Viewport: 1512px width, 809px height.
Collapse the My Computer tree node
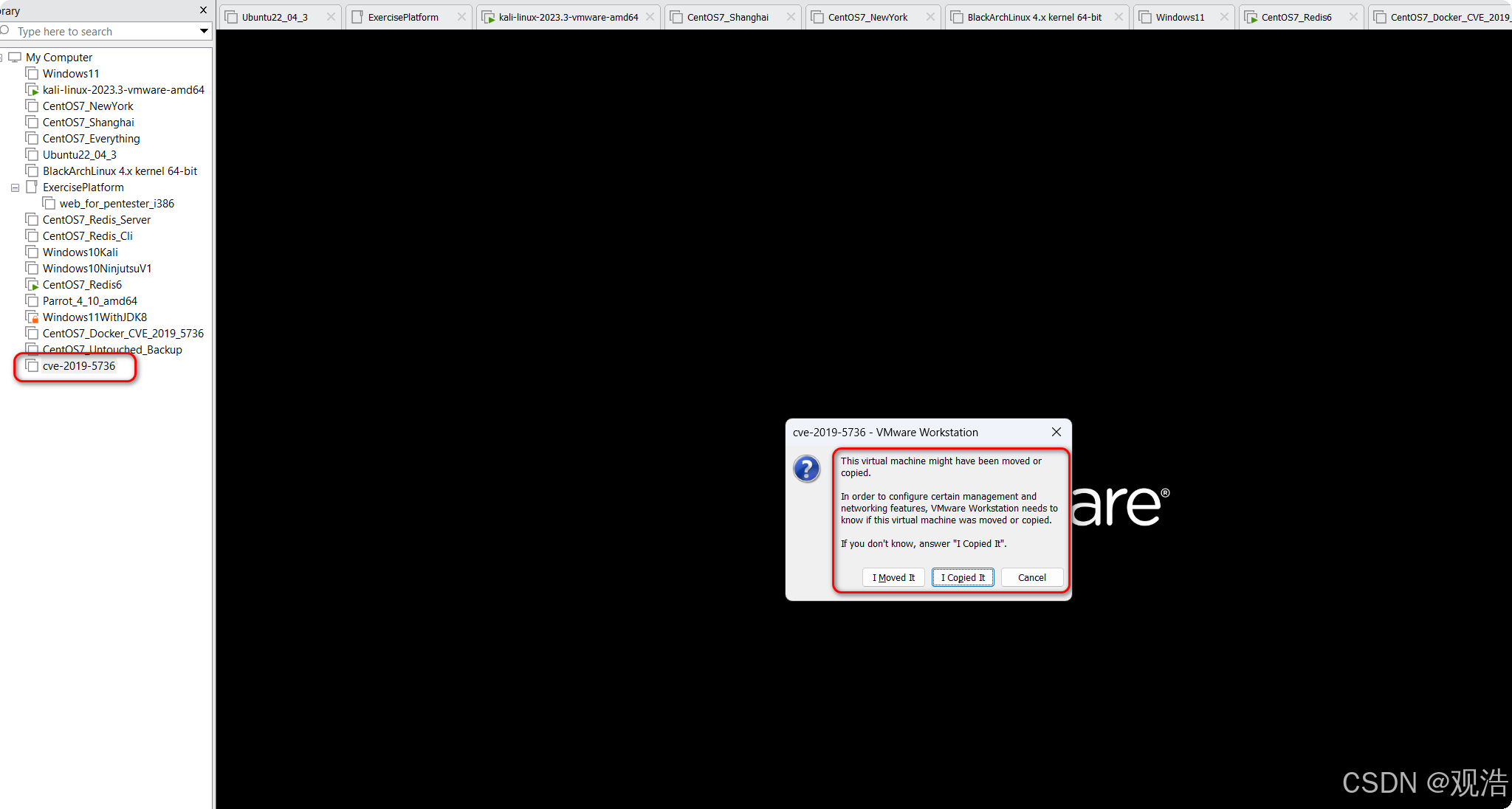click(x=1, y=58)
